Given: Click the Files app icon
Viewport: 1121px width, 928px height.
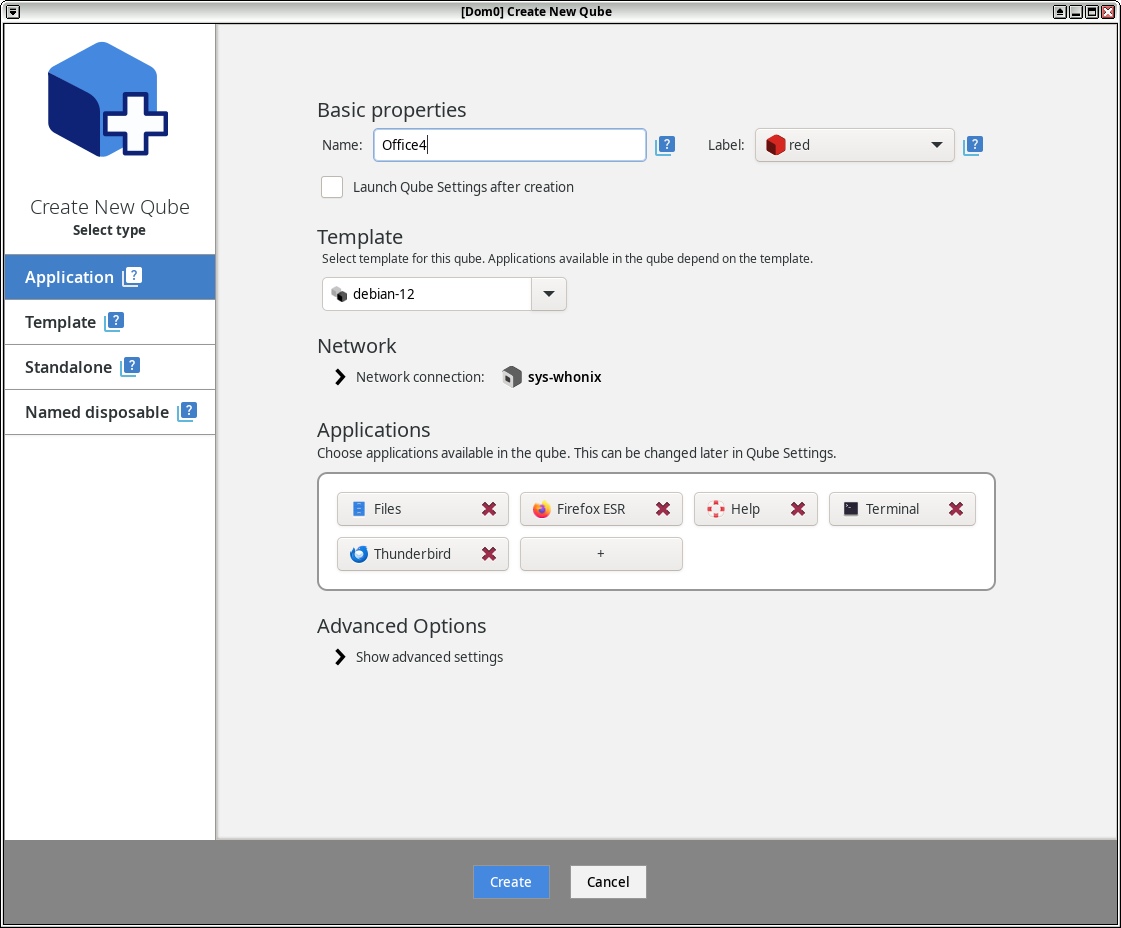Looking at the screenshot, I should [359, 509].
